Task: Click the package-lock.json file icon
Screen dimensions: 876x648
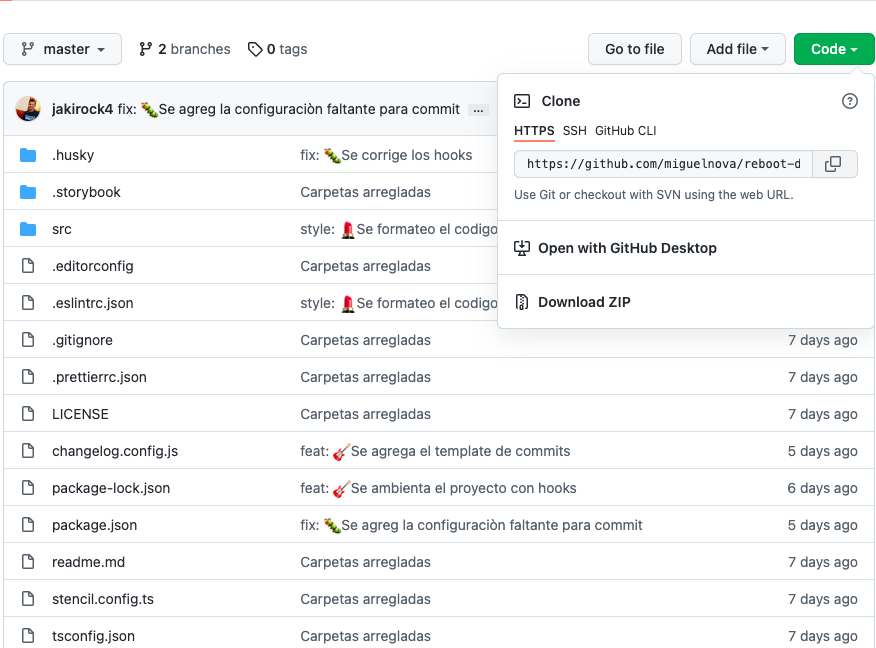Action: 28,488
